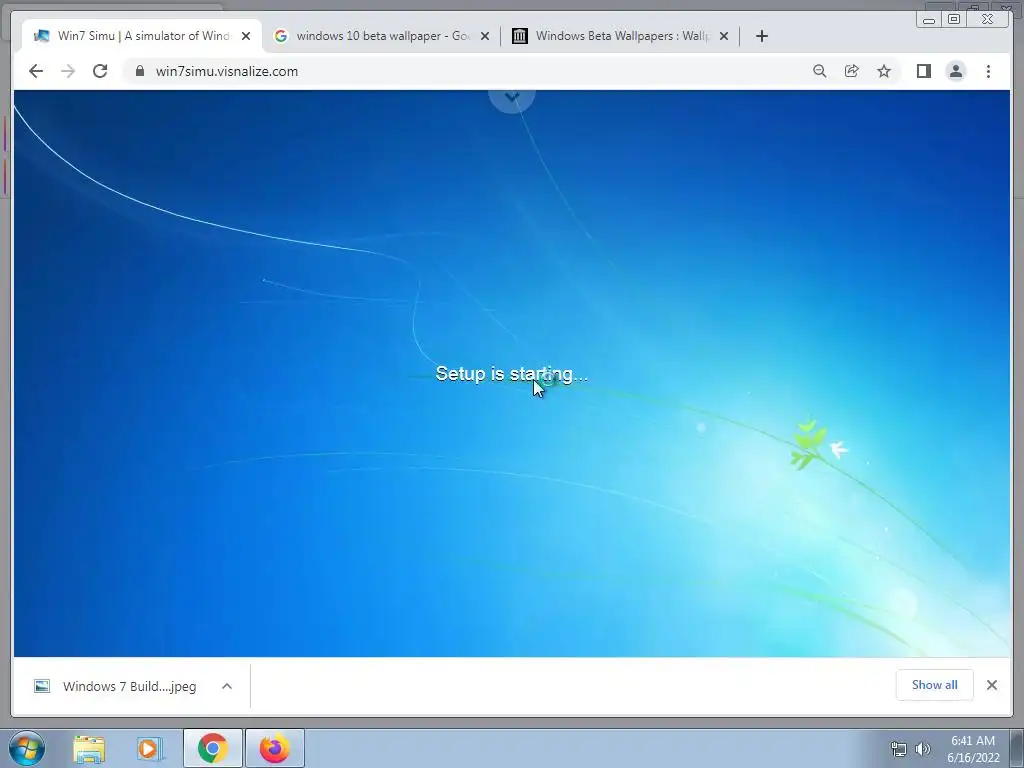
Task: Click the browser forward arrow
Action: point(68,71)
